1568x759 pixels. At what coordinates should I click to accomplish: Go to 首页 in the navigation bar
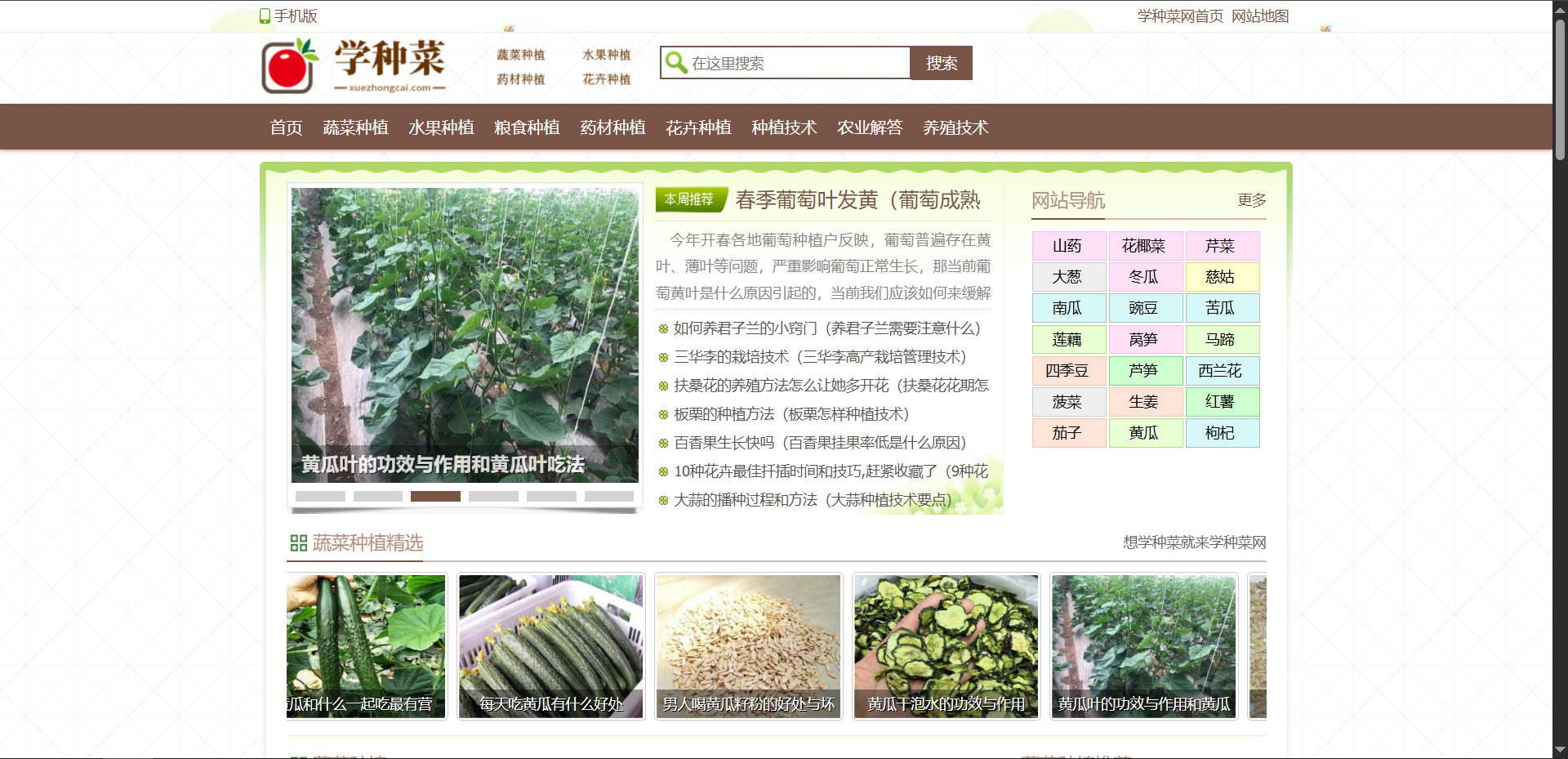point(286,127)
